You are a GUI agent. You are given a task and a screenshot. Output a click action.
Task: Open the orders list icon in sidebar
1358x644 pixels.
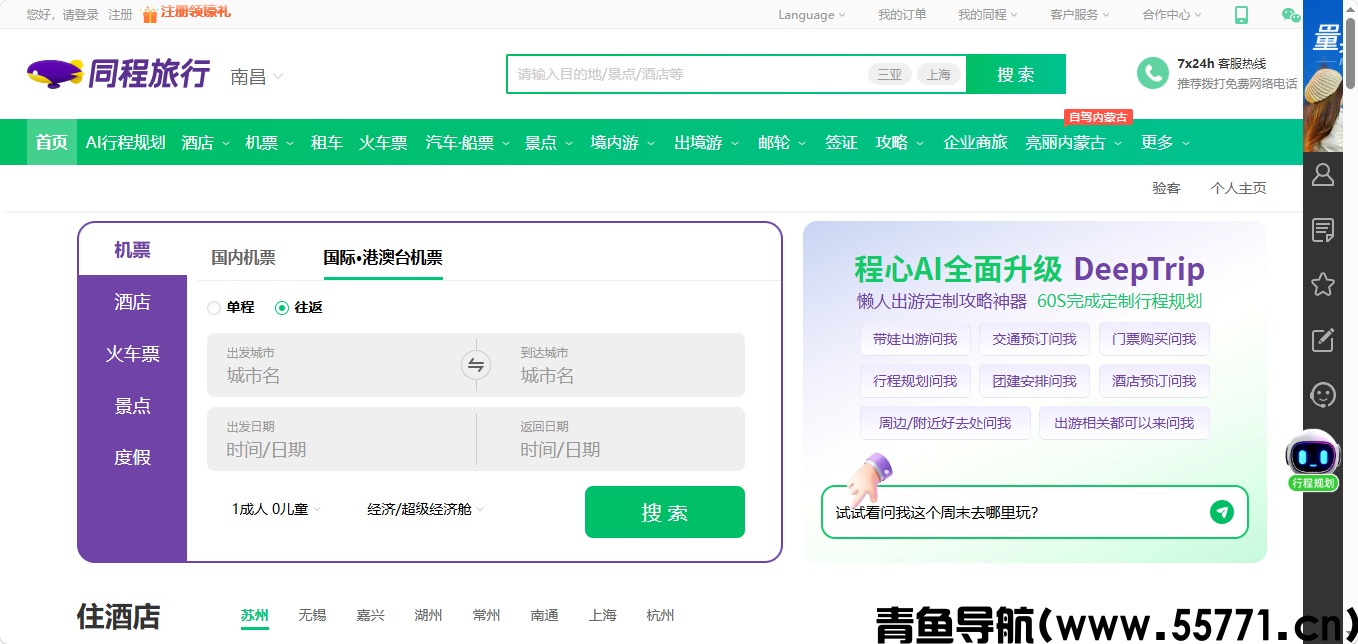coord(1323,230)
